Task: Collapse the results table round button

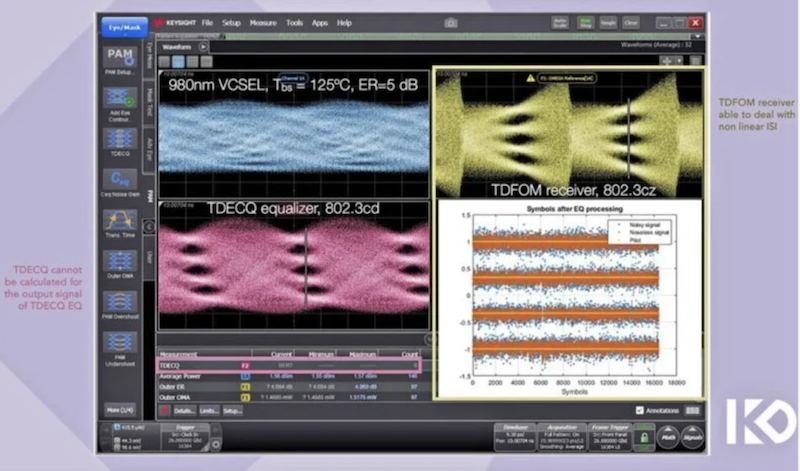Action: point(429,338)
